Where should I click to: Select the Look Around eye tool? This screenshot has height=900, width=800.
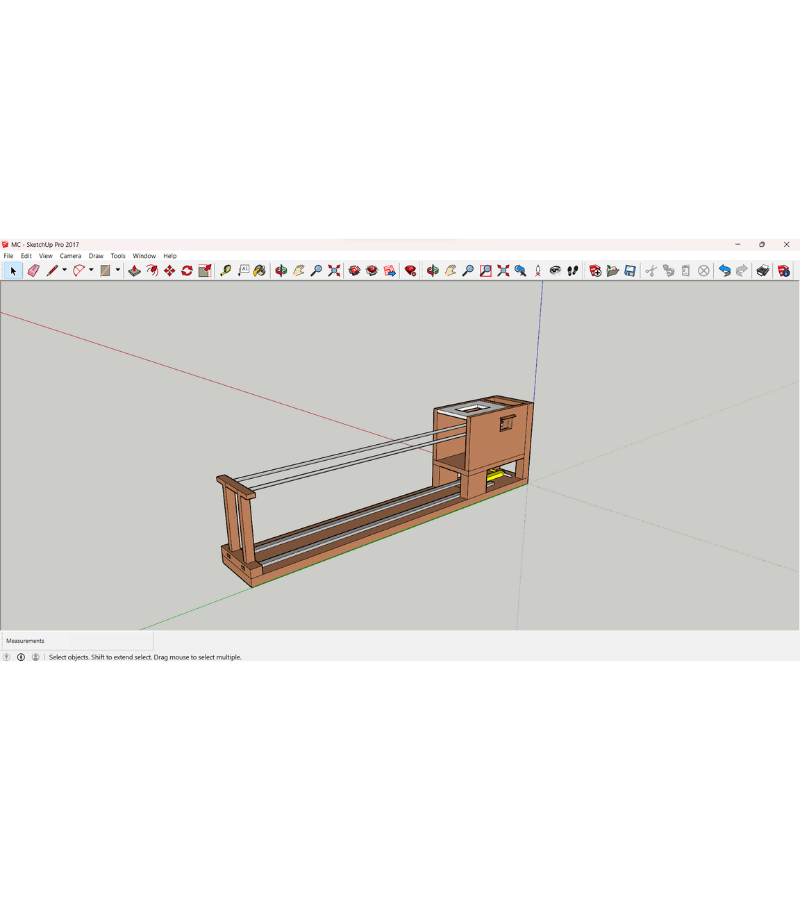pyautogui.click(x=555, y=271)
